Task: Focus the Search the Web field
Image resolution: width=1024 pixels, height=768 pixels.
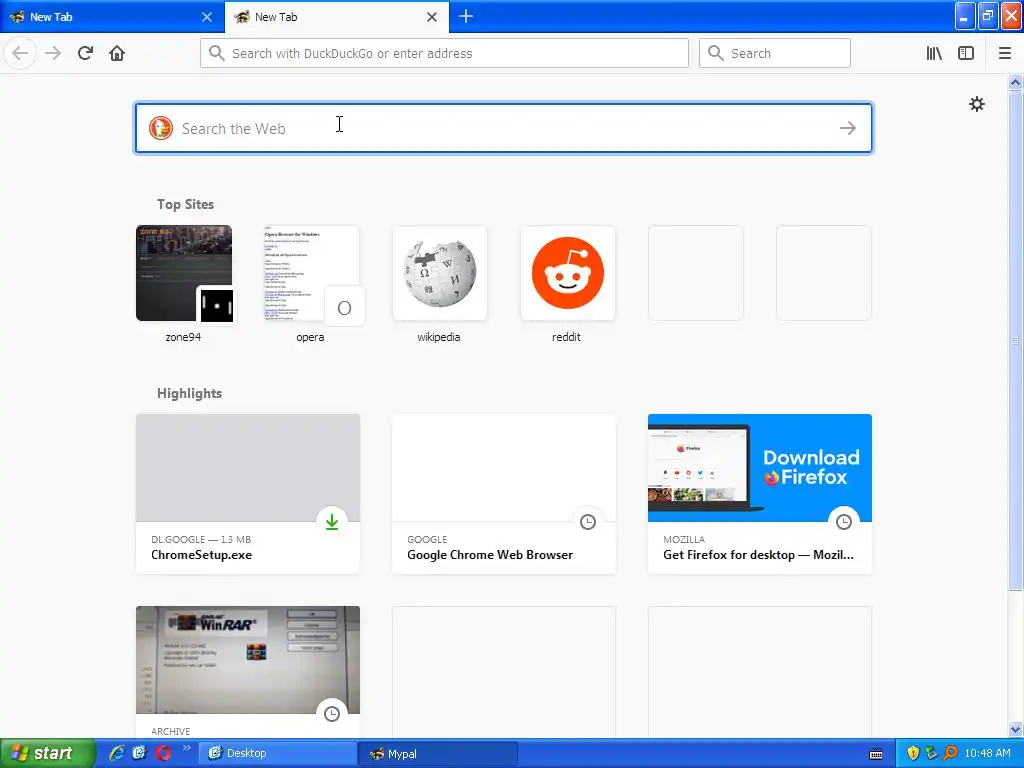Action: point(504,128)
